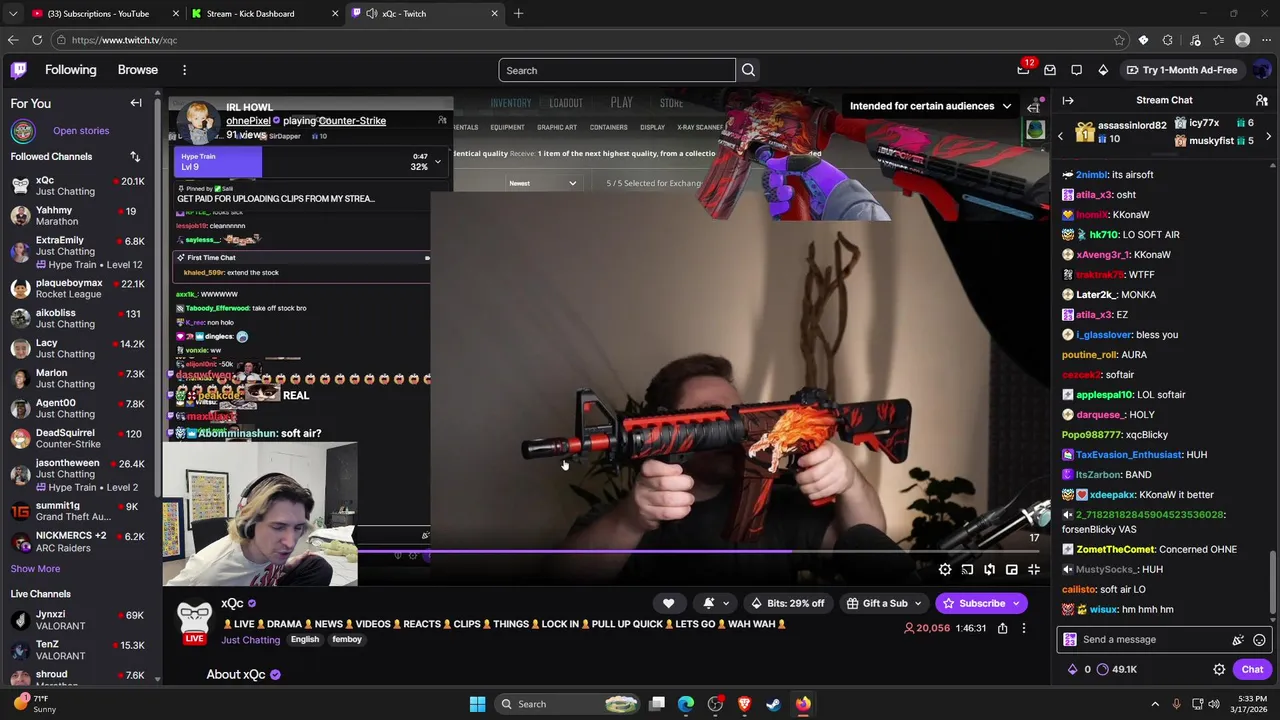Click the browser address bar URL
Screen dimensions: 1280x720
[124, 40]
